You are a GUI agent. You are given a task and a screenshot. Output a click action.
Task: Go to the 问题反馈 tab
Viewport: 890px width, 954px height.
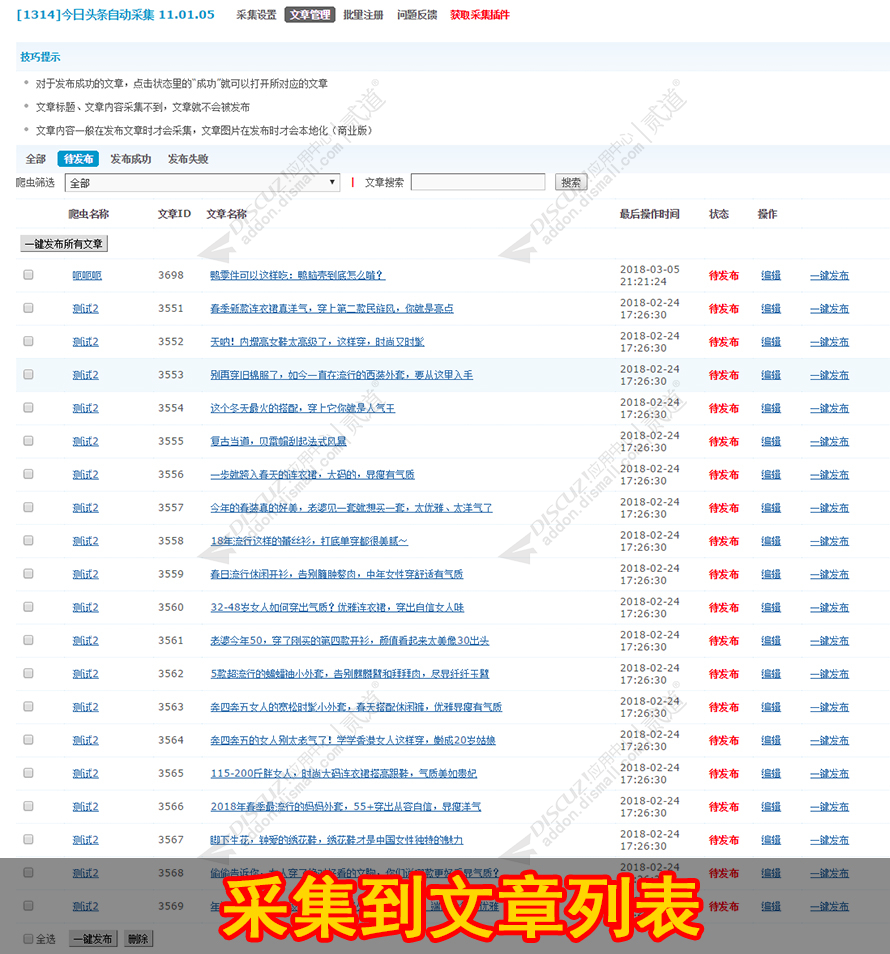coord(417,15)
